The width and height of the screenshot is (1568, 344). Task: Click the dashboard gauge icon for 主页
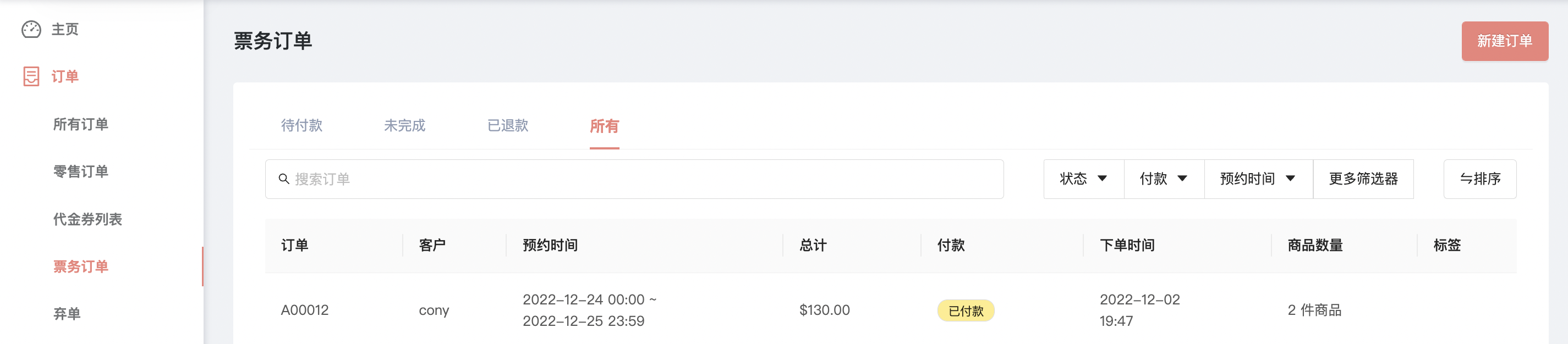click(31, 29)
